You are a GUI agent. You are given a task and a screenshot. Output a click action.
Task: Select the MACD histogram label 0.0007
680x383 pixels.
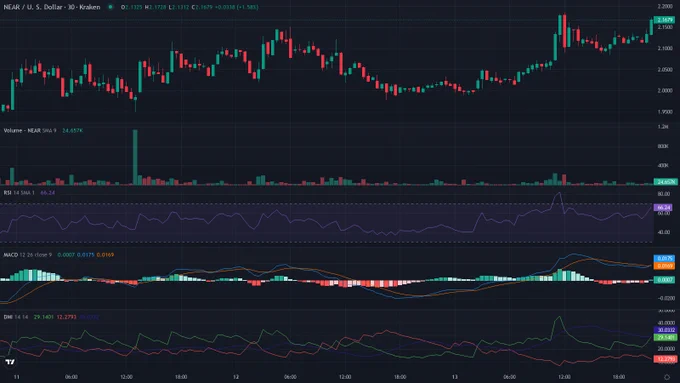[665, 280]
